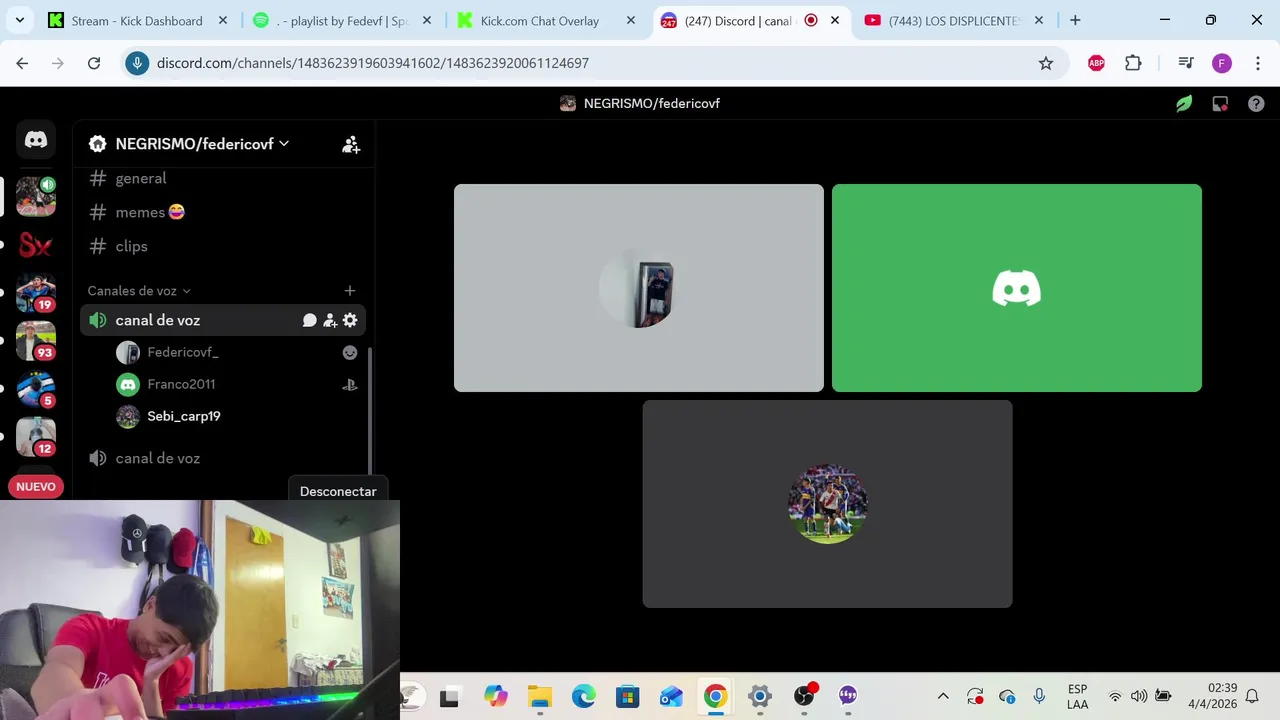This screenshot has width=1280, height=720.
Task: Open ESP LAA keyboard language switcher
Action: [1077, 696]
